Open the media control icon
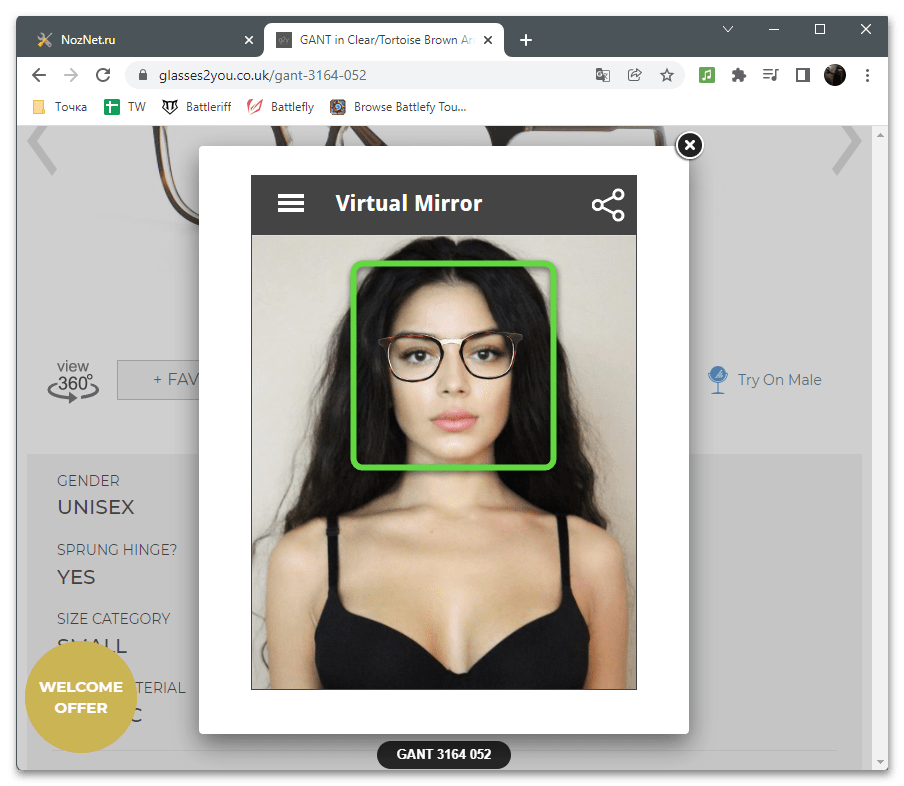Image resolution: width=904 pixels, height=786 pixels. (x=770, y=75)
